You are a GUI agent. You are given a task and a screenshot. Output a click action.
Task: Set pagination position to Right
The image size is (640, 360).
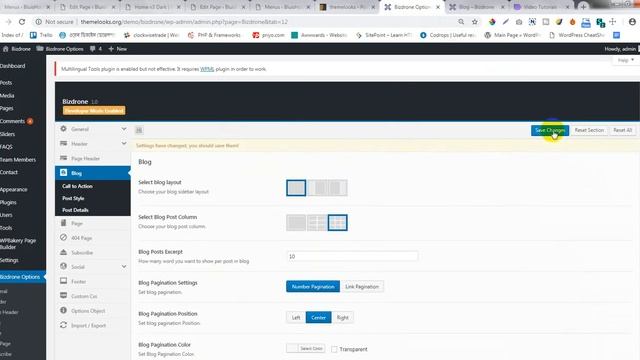pos(342,318)
